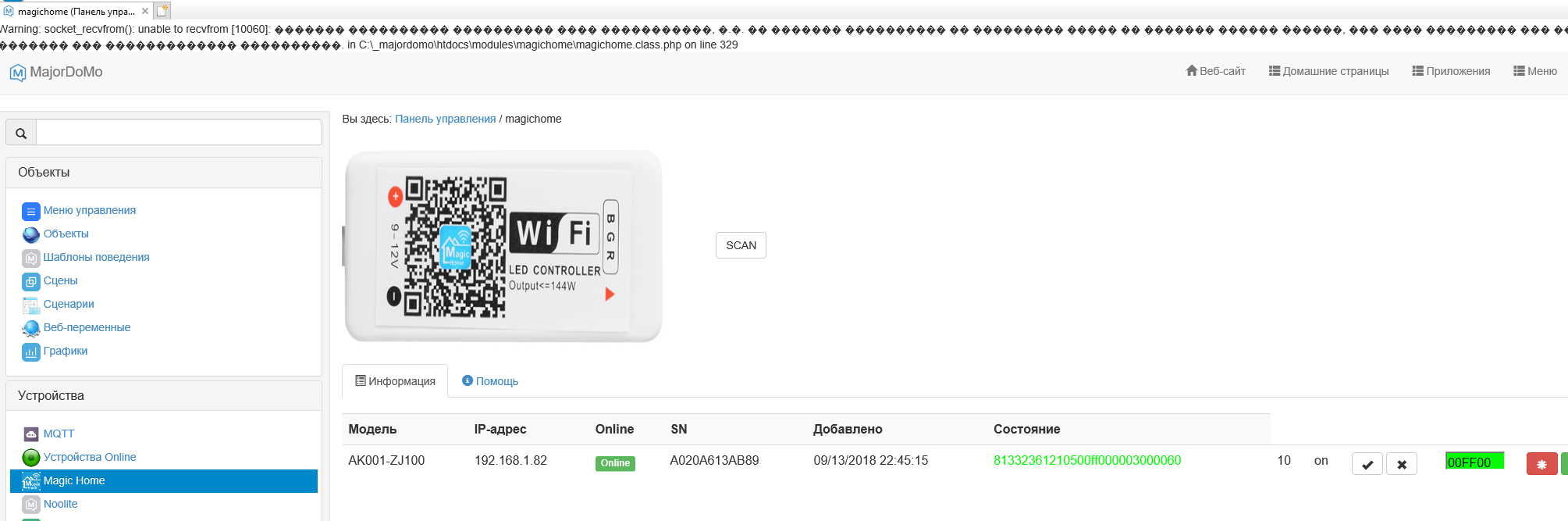
Task: Click the Графики chart icon
Action: click(30, 351)
